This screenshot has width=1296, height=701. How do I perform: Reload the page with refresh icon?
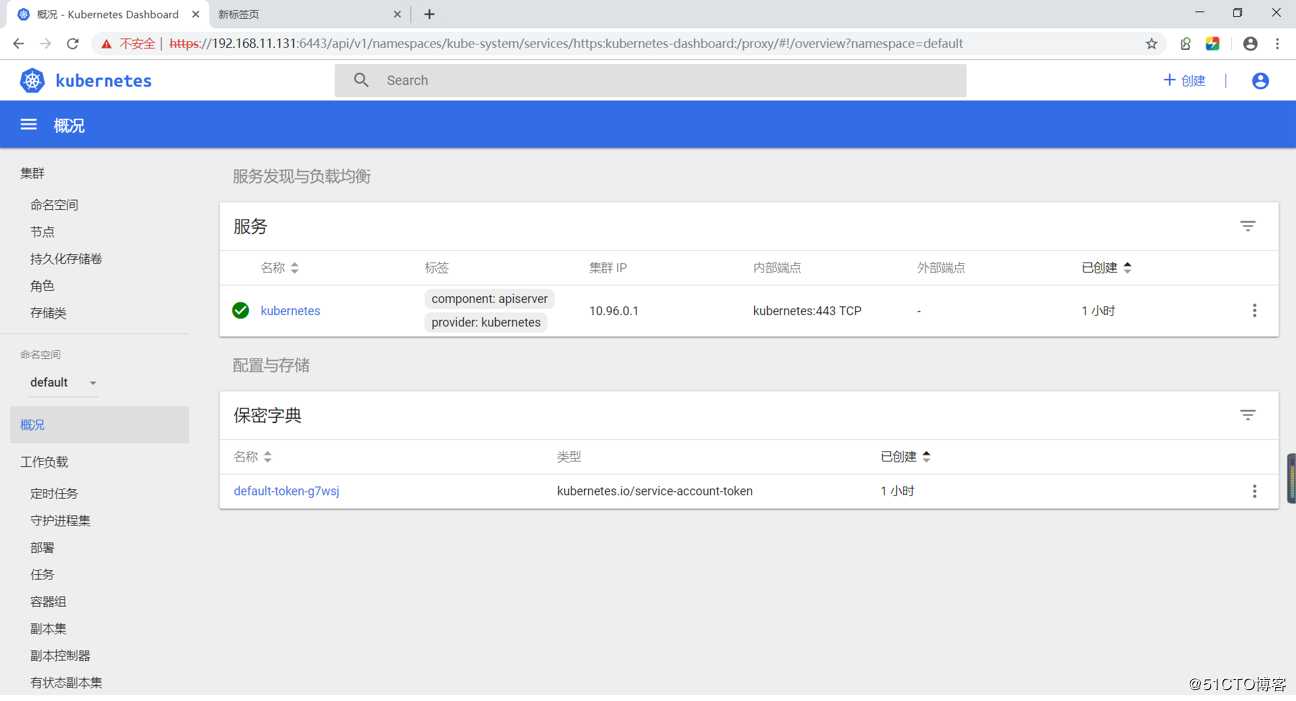[72, 43]
